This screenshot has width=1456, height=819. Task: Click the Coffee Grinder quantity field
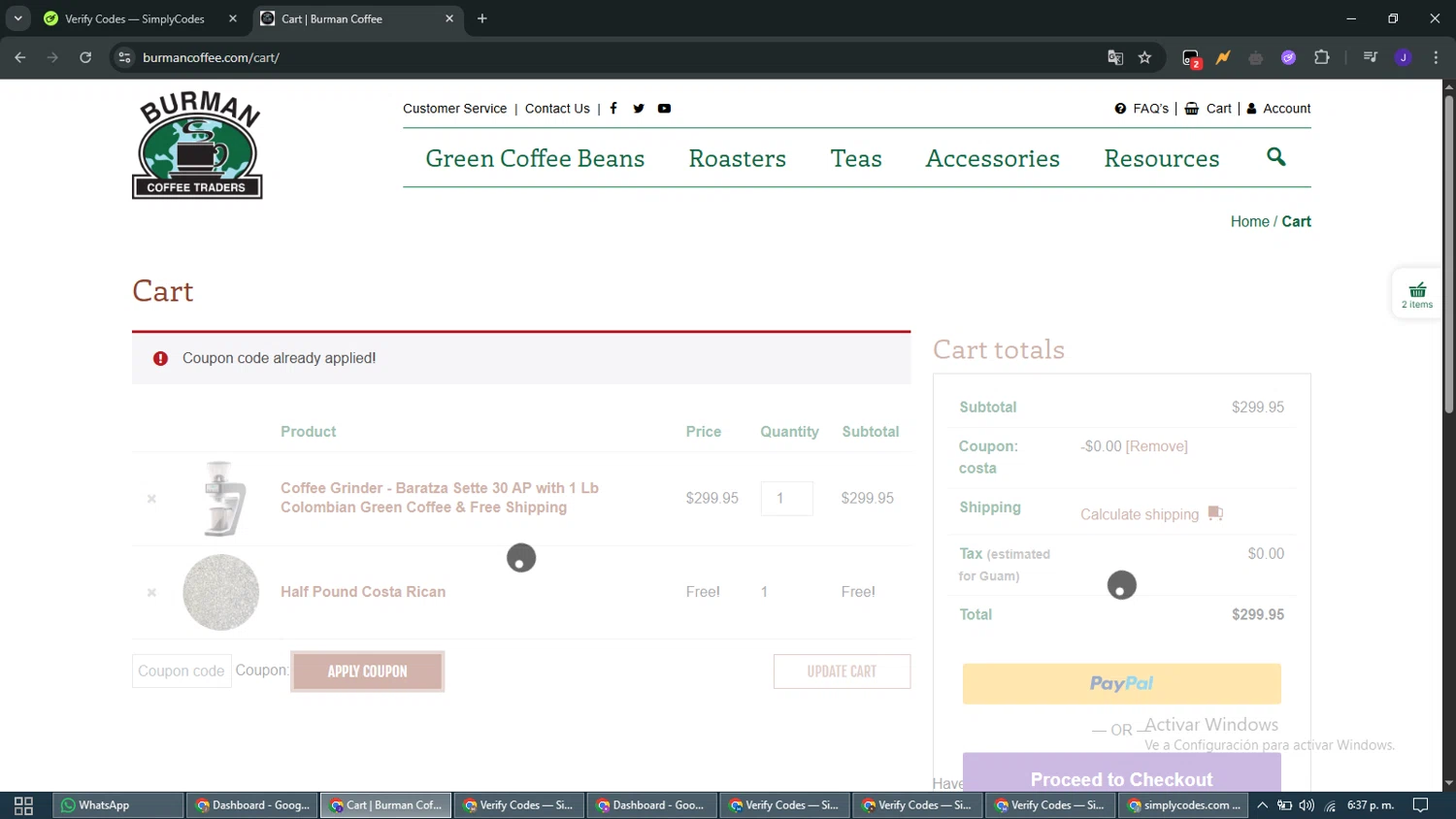click(786, 499)
